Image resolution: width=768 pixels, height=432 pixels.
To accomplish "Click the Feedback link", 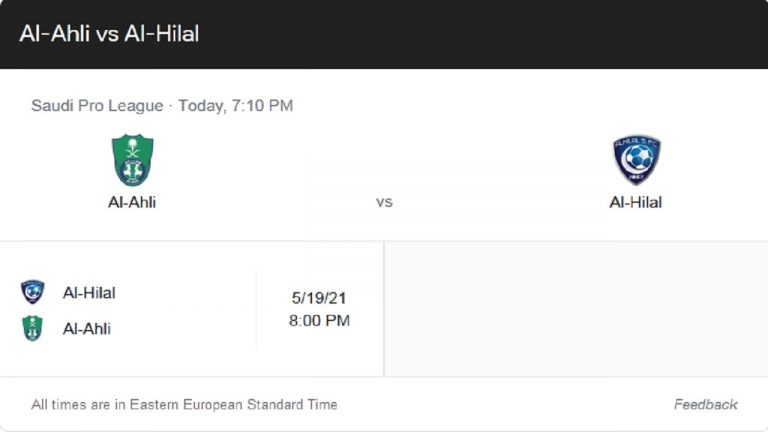I will [705, 405].
